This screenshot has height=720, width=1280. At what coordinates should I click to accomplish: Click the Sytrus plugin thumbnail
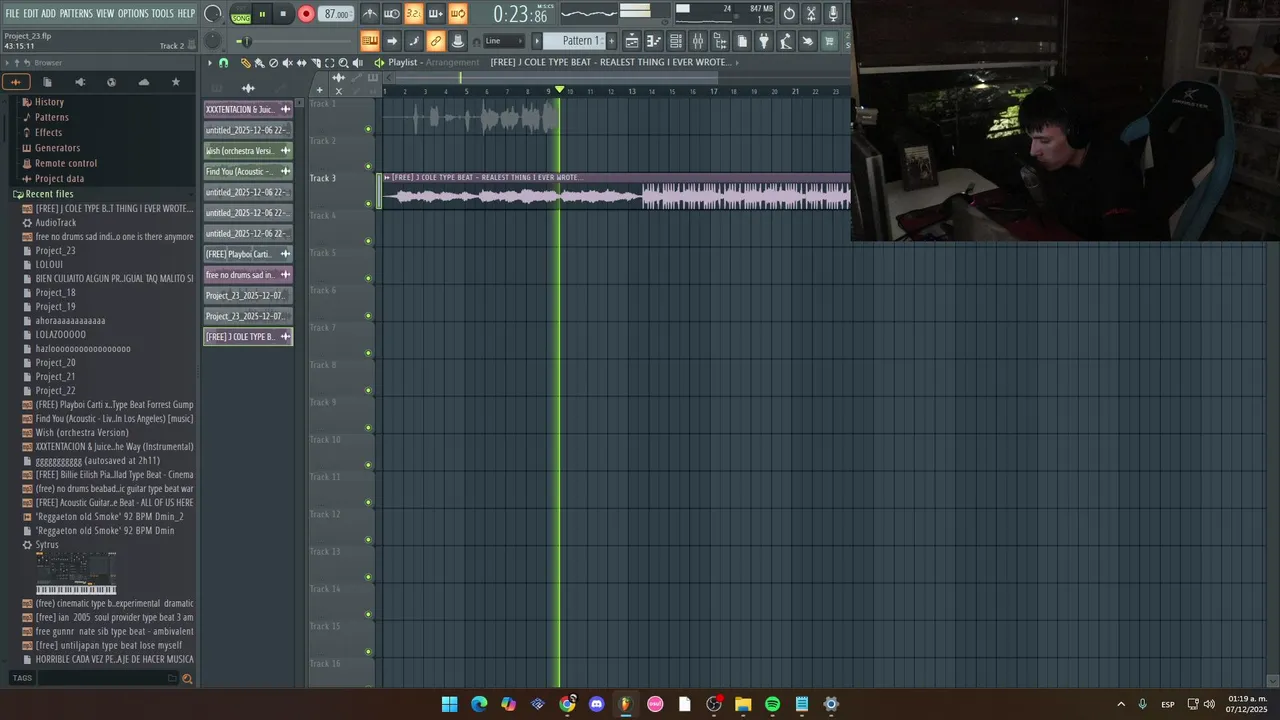click(76, 573)
